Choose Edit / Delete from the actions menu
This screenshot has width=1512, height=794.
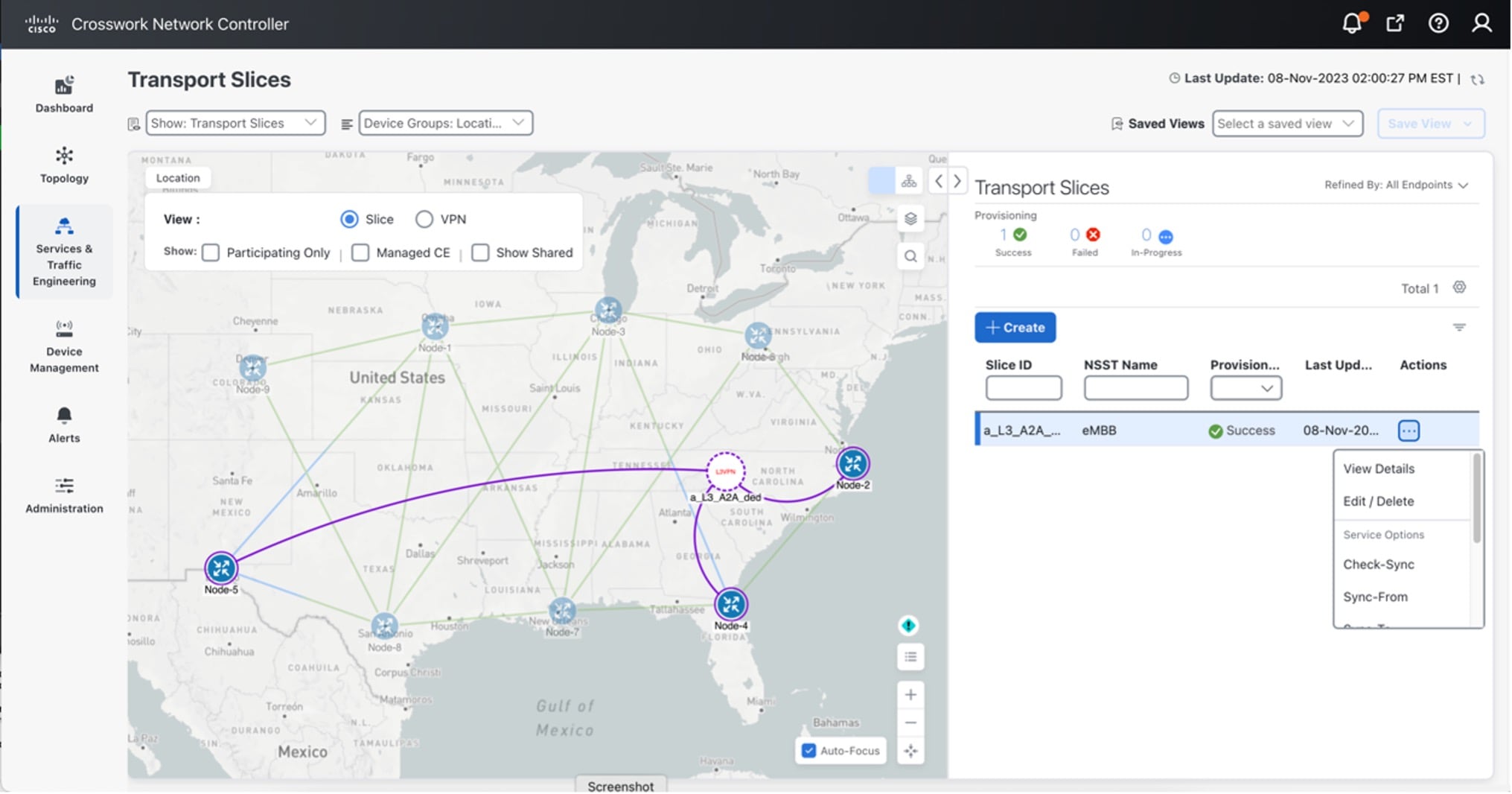tap(1378, 501)
